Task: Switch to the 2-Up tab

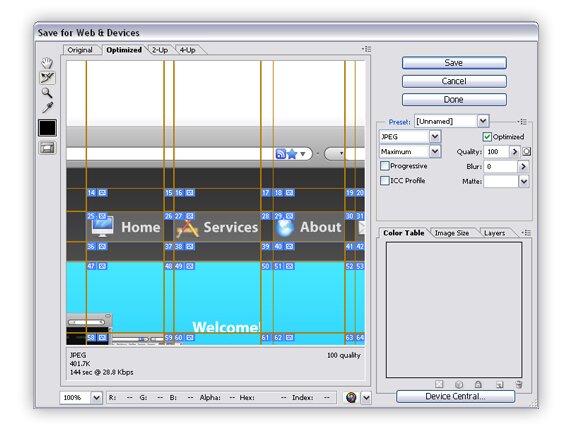Action: tap(160, 50)
